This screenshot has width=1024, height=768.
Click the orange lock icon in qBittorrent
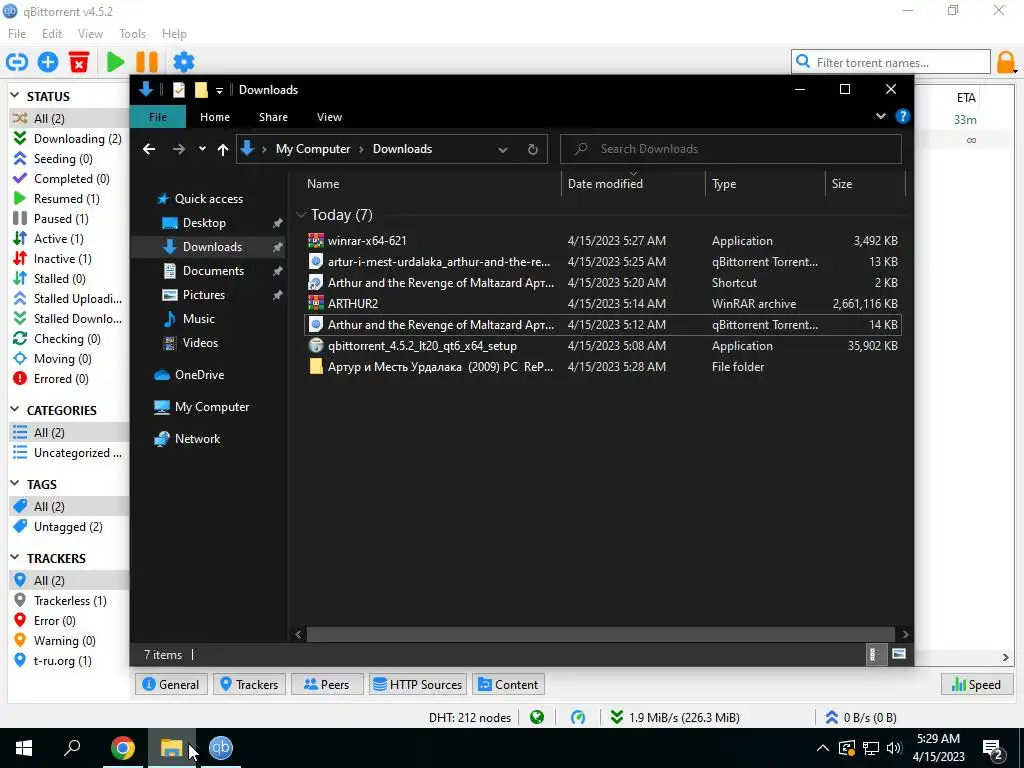1006,63
